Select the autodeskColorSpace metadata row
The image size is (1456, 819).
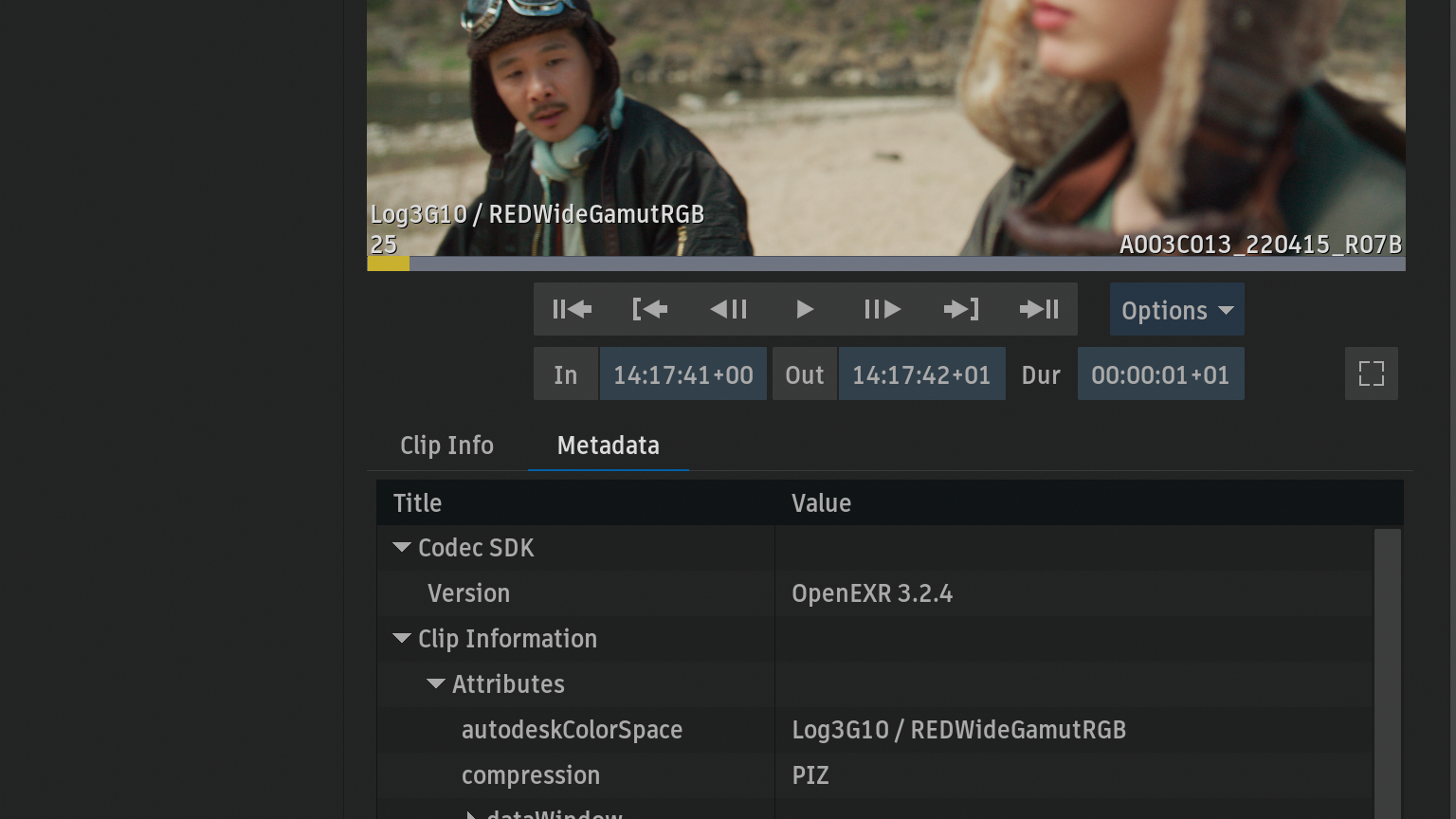tap(572, 730)
